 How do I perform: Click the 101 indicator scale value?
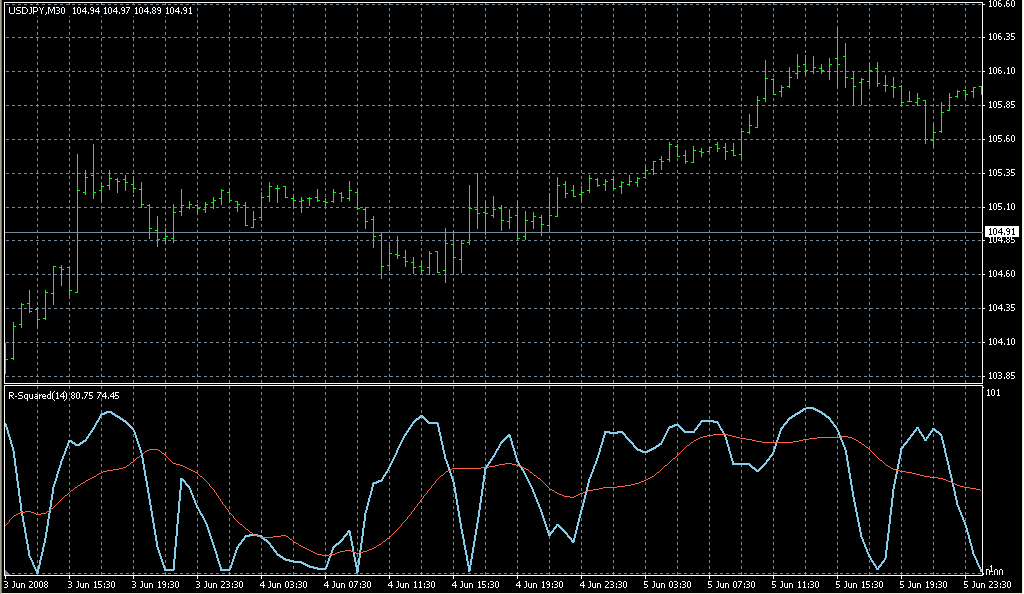pos(993,393)
